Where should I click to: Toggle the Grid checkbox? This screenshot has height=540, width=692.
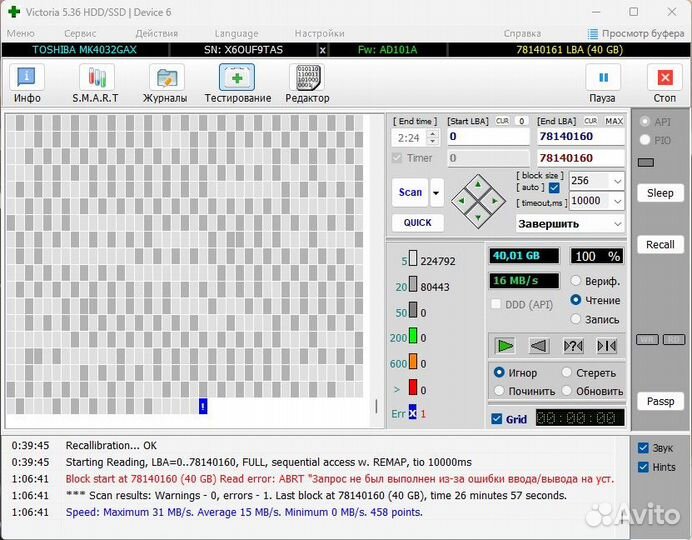pyautogui.click(x=497, y=419)
